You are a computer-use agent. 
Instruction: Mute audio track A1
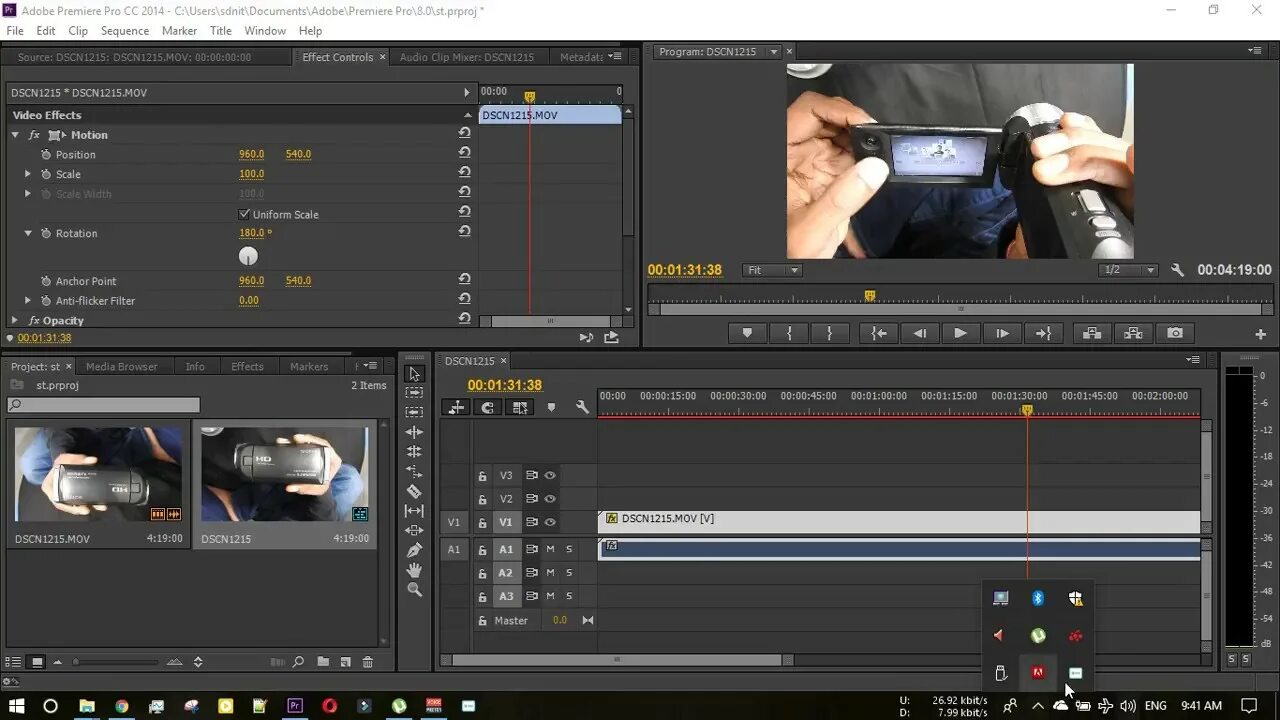550,549
